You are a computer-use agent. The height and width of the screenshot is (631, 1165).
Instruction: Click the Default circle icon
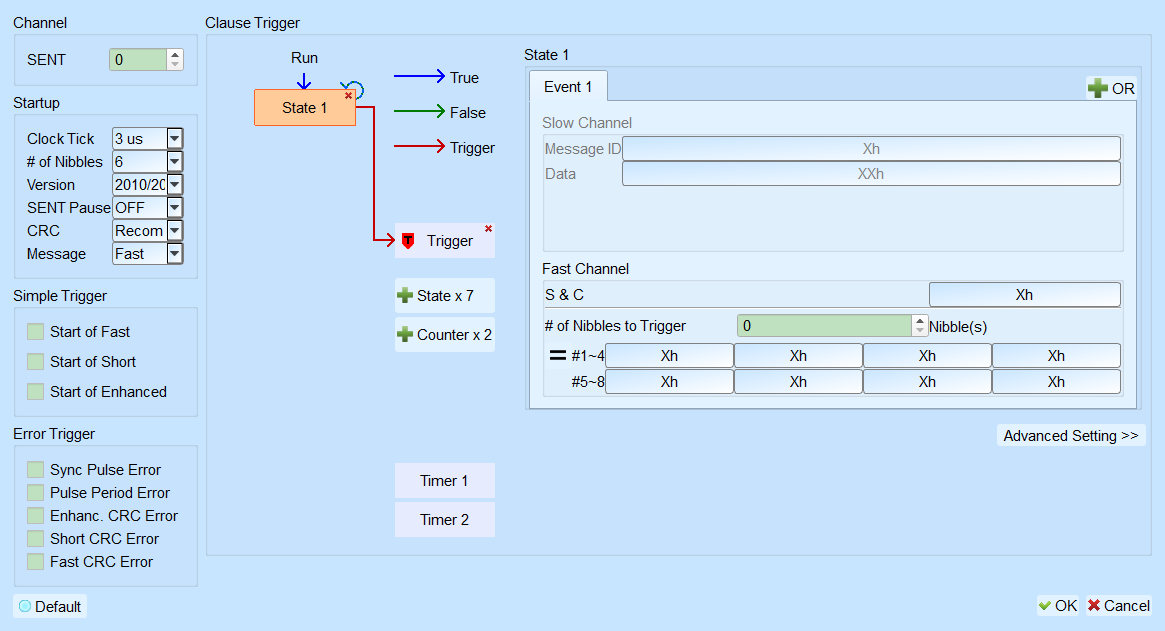click(x=25, y=606)
